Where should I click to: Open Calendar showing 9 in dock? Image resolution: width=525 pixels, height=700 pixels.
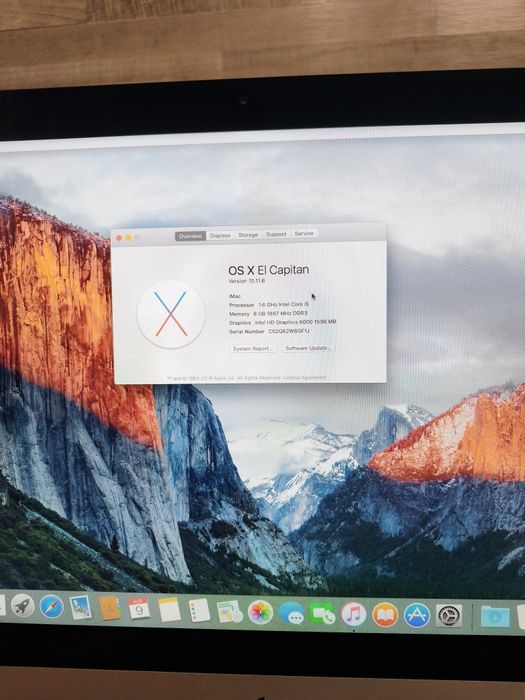point(139,608)
